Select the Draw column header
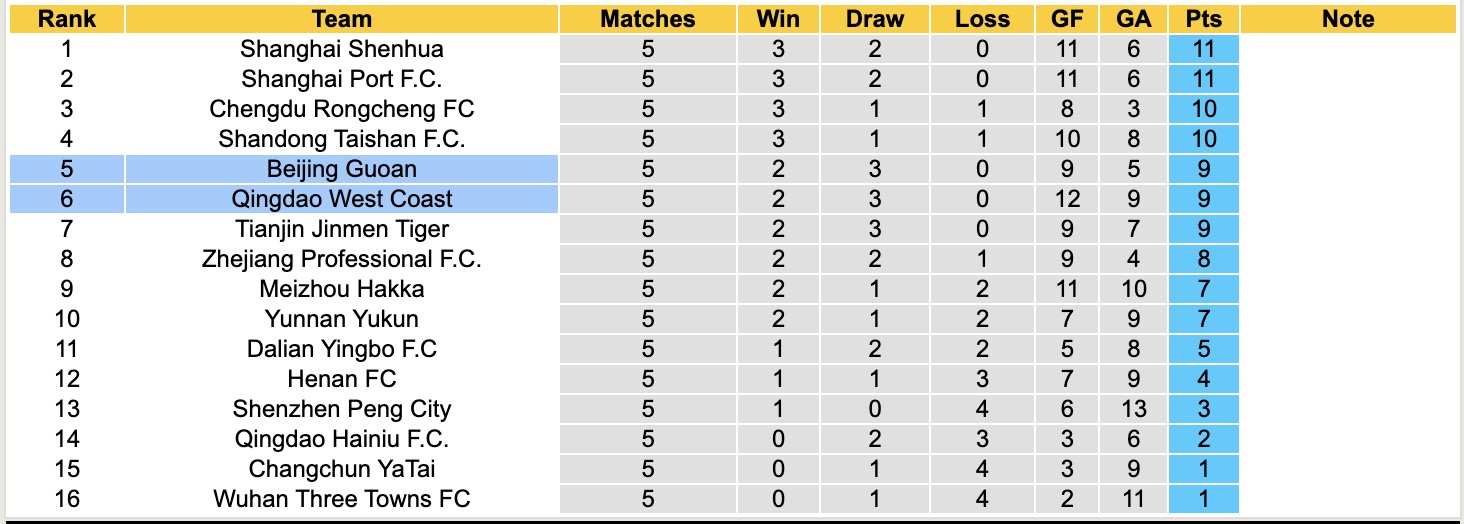This screenshot has height=524, width=1464. 874,19
